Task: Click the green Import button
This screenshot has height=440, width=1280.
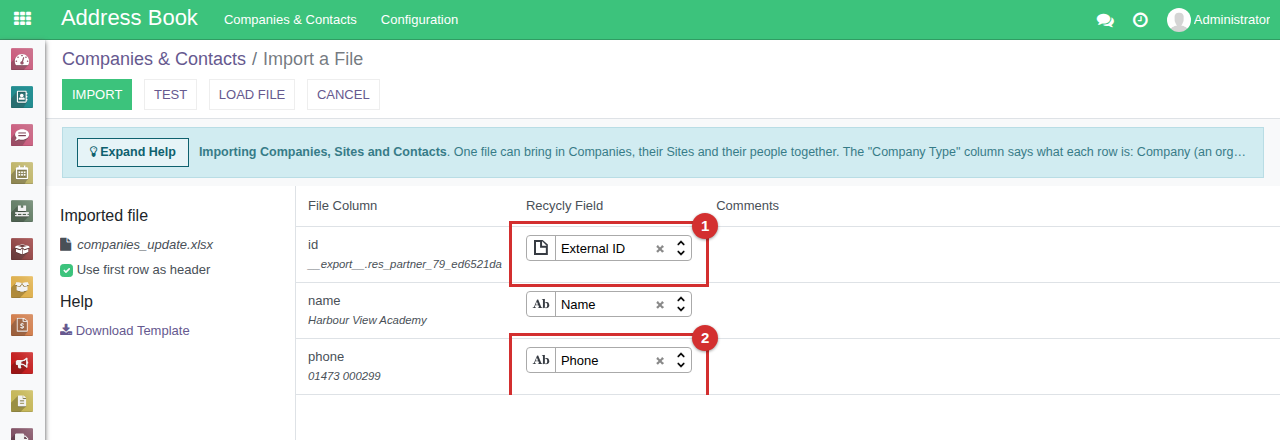Action: pos(97,95)
